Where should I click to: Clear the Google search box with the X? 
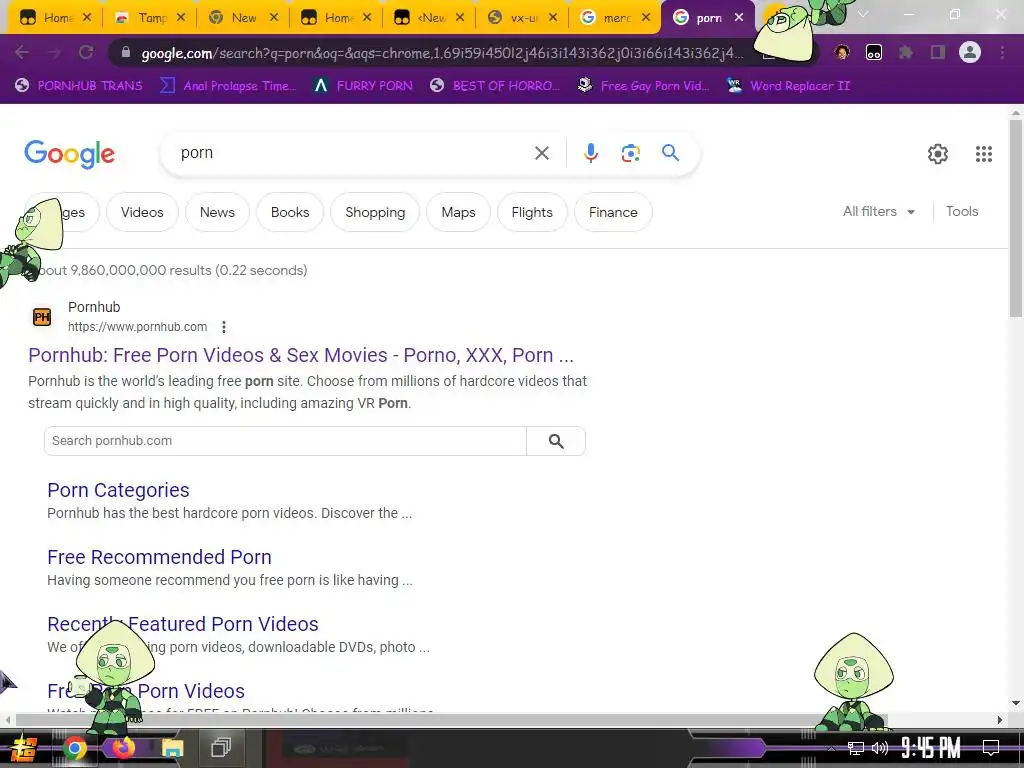541,153
